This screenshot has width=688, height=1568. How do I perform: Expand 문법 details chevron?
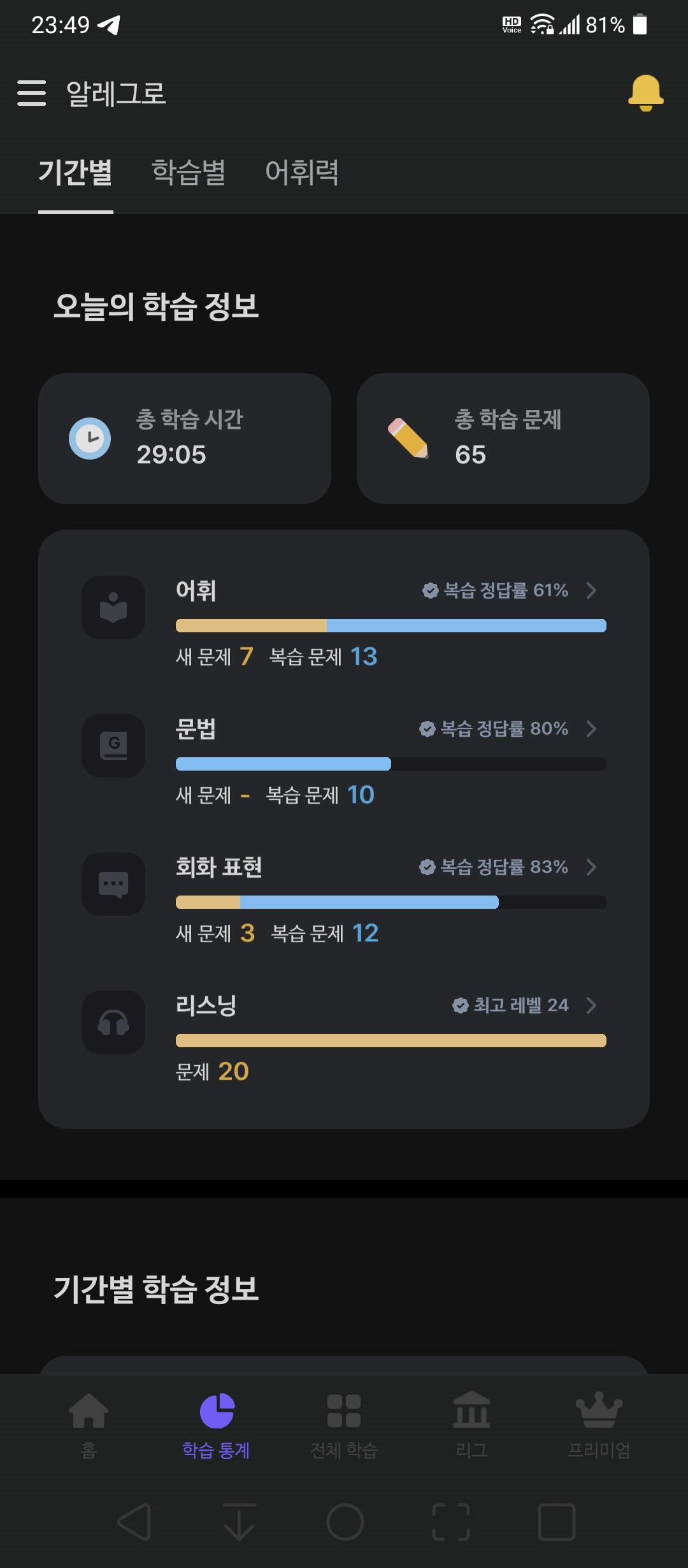tap(591, 729)
